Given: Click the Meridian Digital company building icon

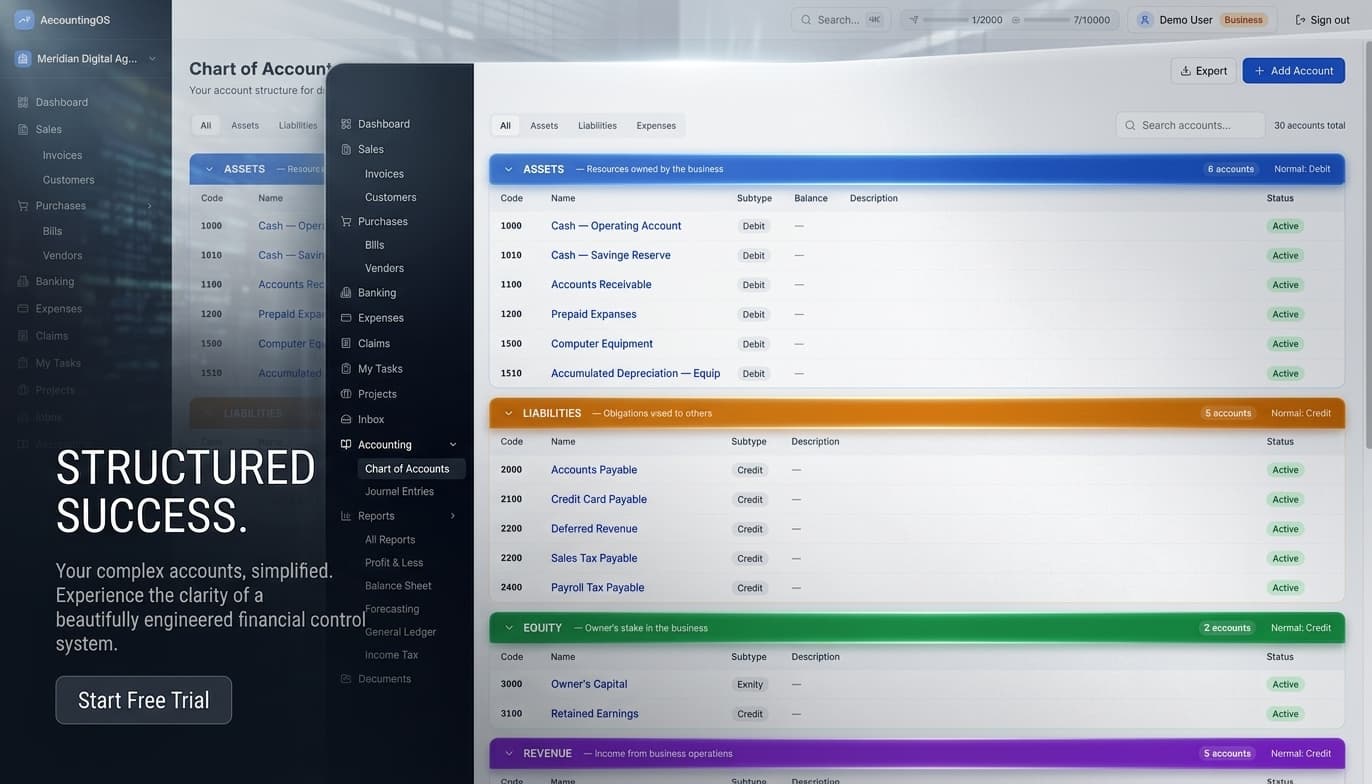Looking at the screenshot, I should coord(23,59).
